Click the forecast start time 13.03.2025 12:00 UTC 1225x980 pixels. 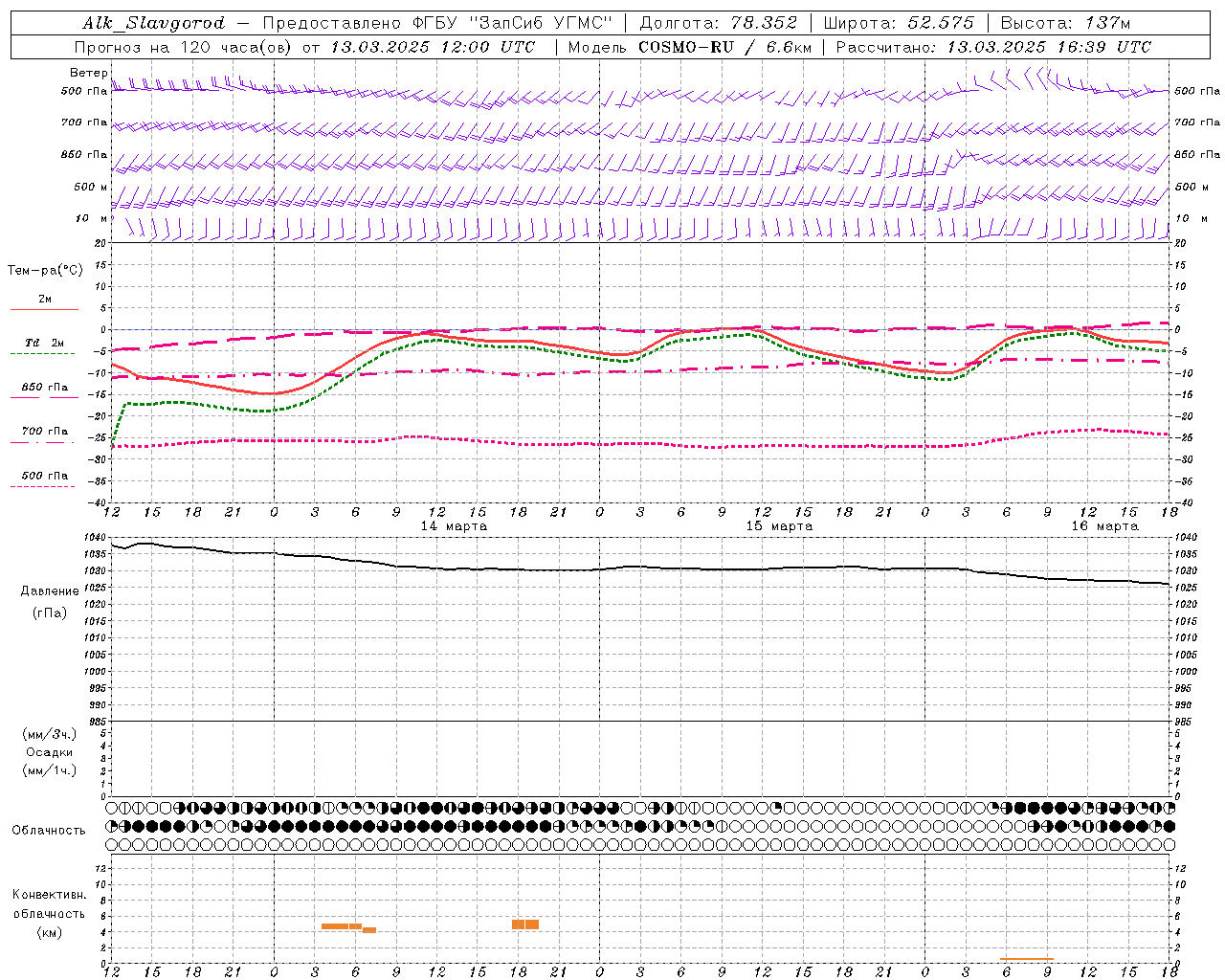point(434,47)
